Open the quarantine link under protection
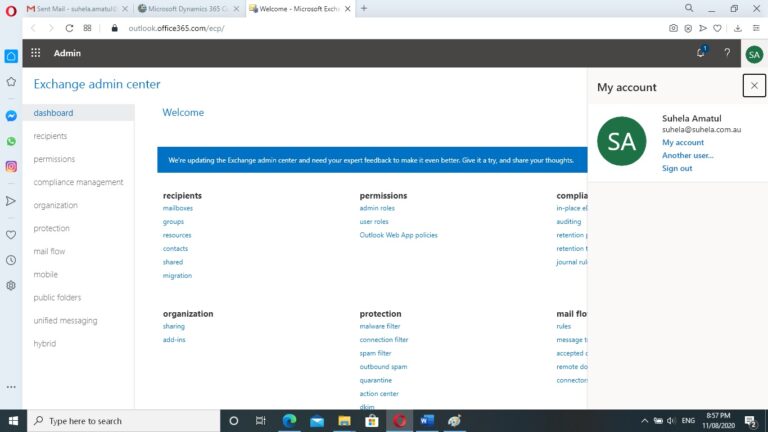768x432 pixels. coord(376,380)
